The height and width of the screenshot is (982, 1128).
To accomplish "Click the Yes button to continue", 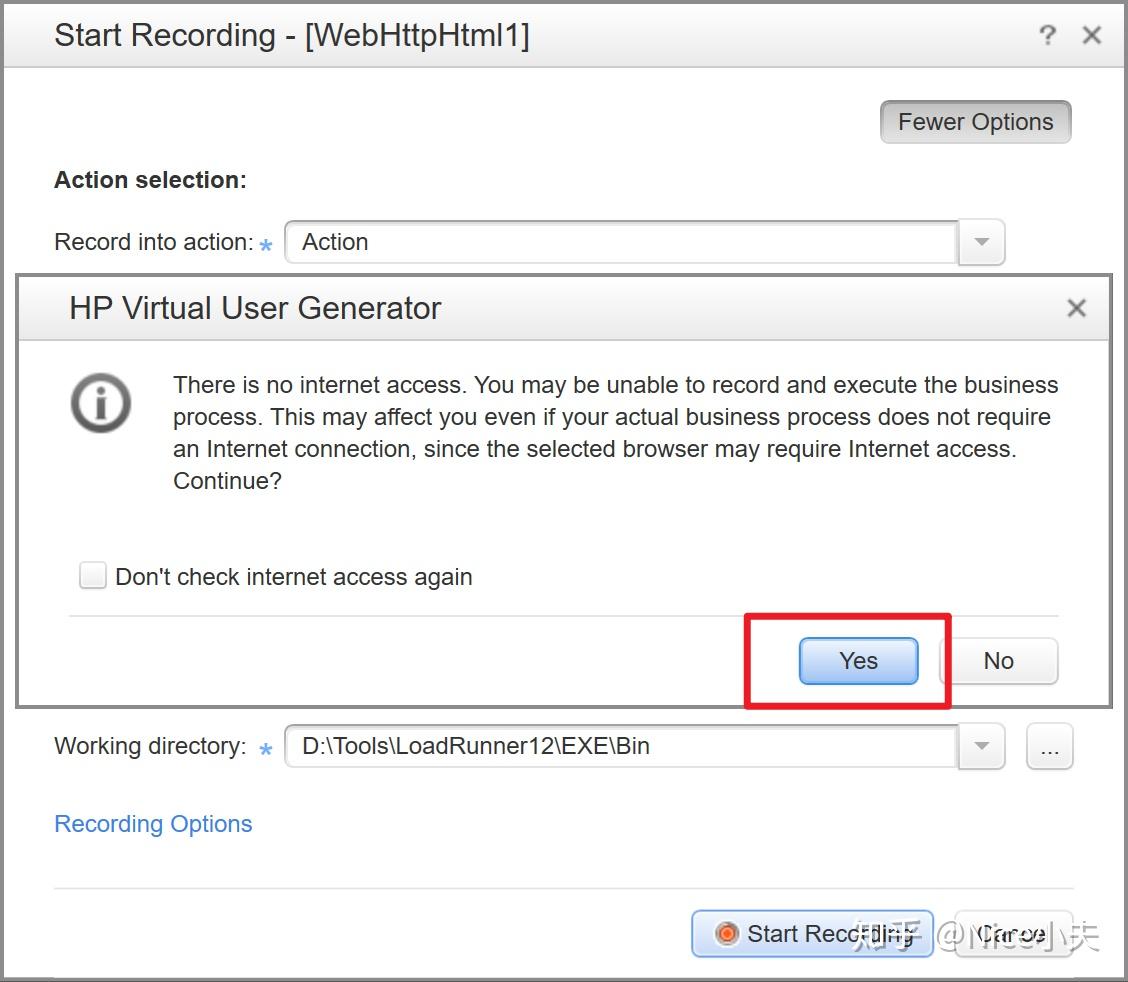I will coord(858,661).
